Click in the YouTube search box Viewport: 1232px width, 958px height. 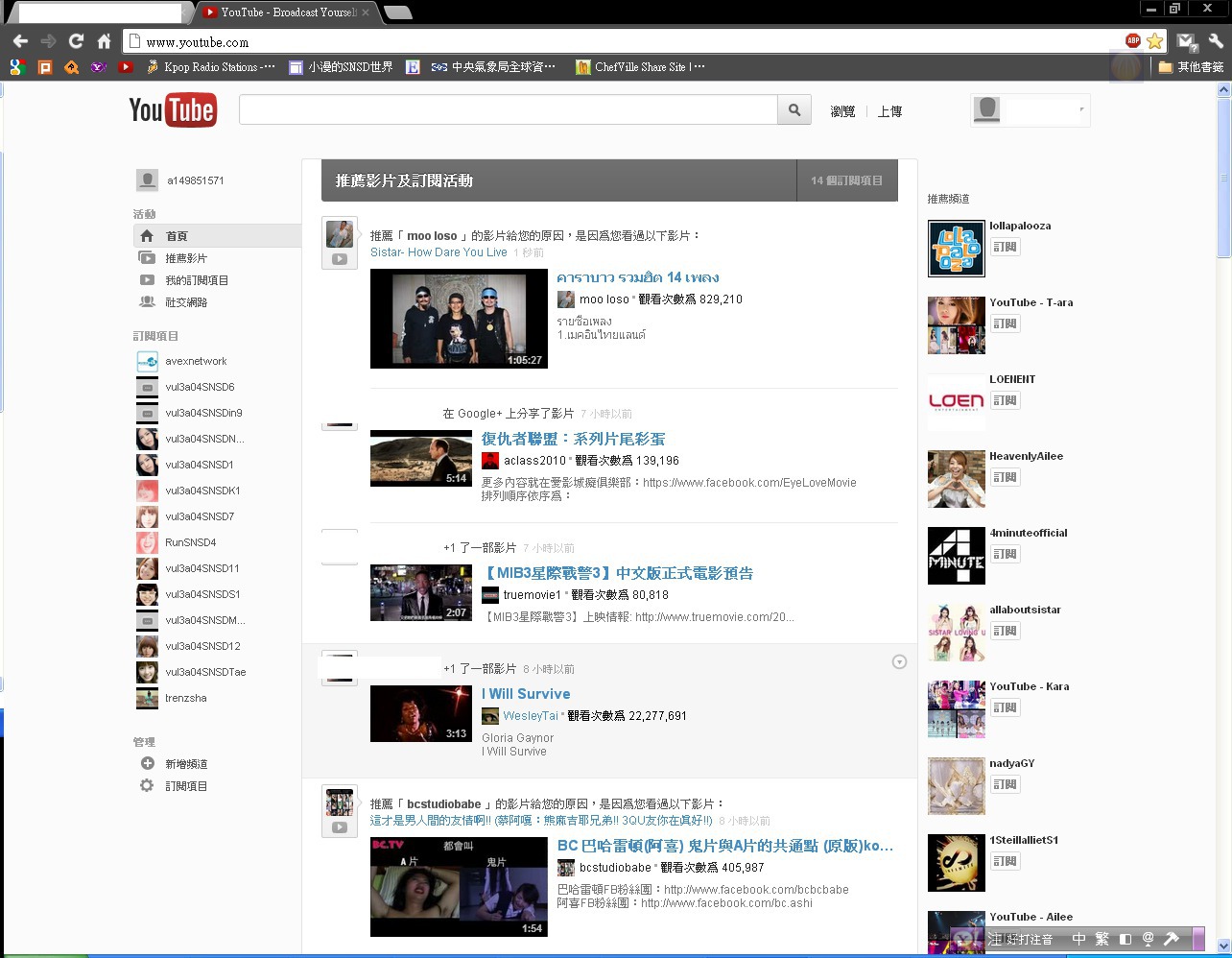(x=508, y=110)
